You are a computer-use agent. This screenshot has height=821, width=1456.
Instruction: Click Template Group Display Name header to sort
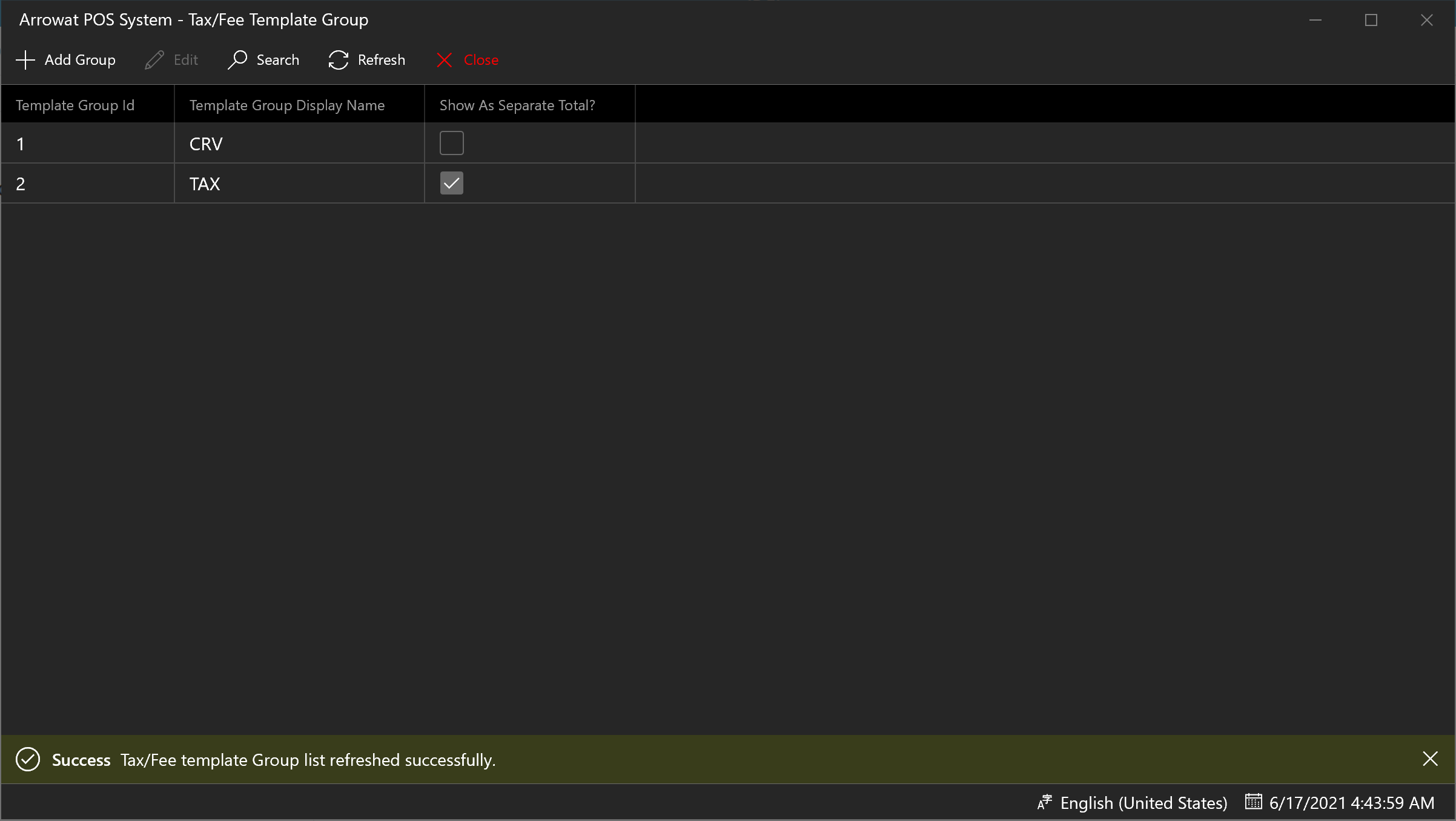[287, 104]
